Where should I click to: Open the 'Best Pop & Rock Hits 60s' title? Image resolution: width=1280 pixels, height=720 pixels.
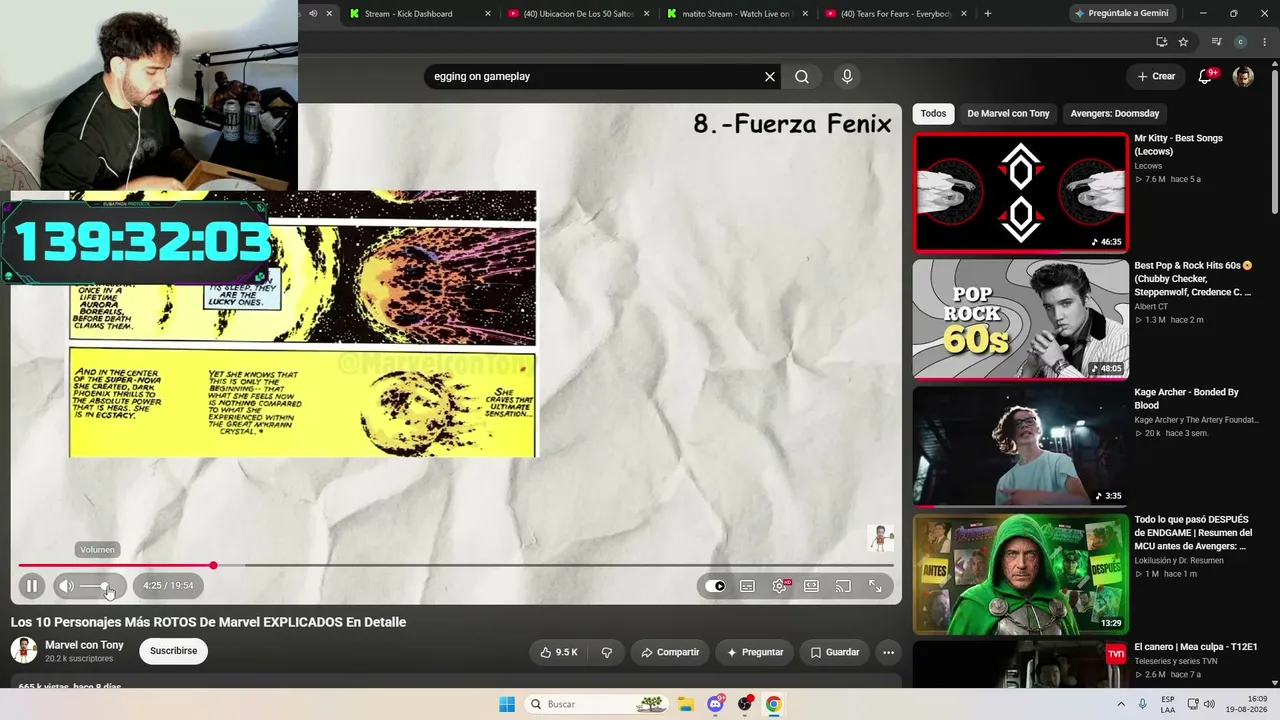1193,279
